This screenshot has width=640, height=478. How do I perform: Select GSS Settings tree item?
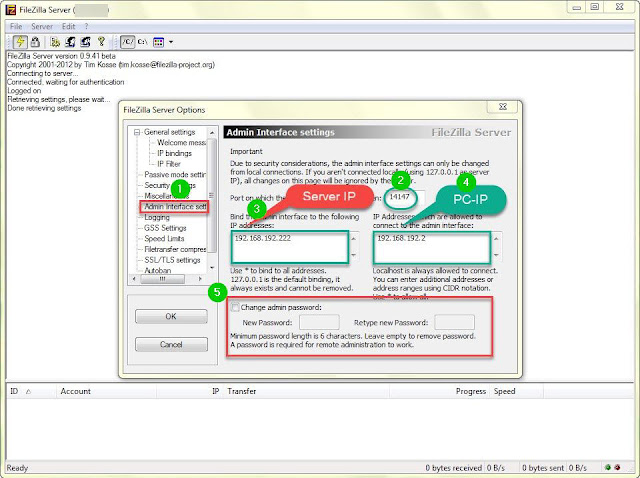pos(165,228)
